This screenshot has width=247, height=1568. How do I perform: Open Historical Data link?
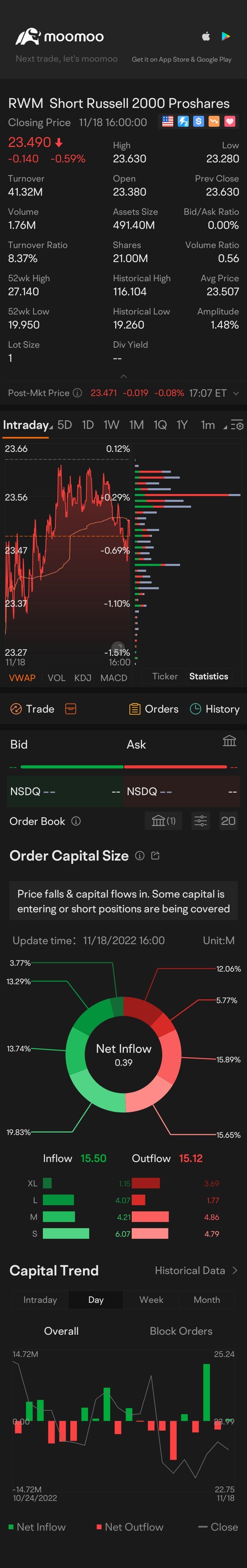(196, 1270)
